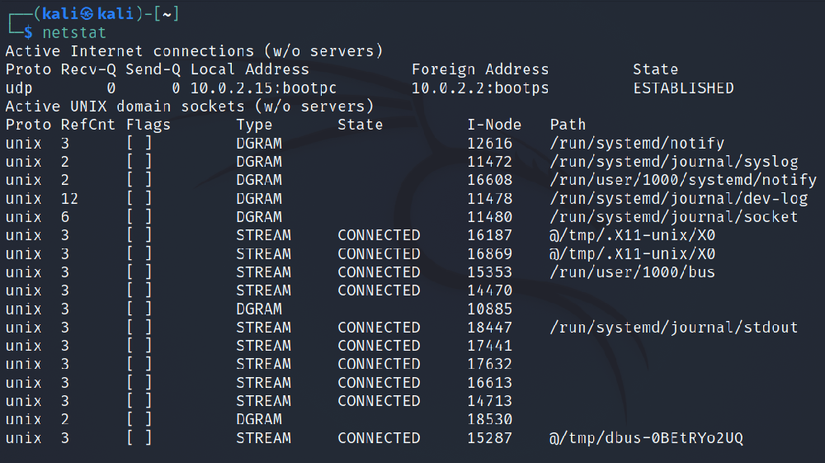825x463 pixels.
Task: Click the ESTABLISHED state value
Action: pos(683,88)
